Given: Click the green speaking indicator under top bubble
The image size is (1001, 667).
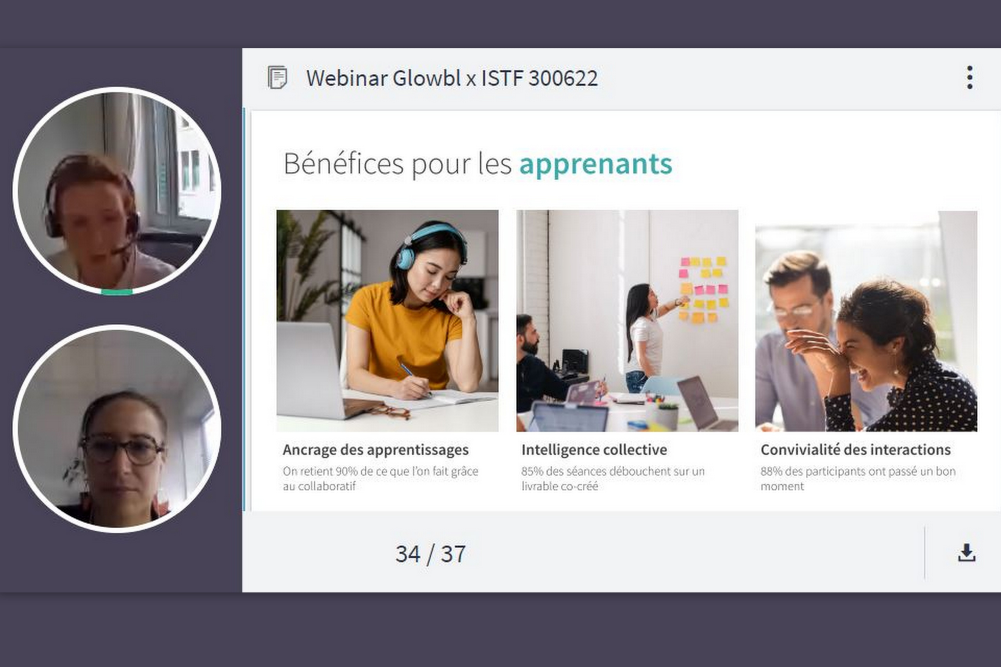Looking at the screenshot, I should point(117,292).
